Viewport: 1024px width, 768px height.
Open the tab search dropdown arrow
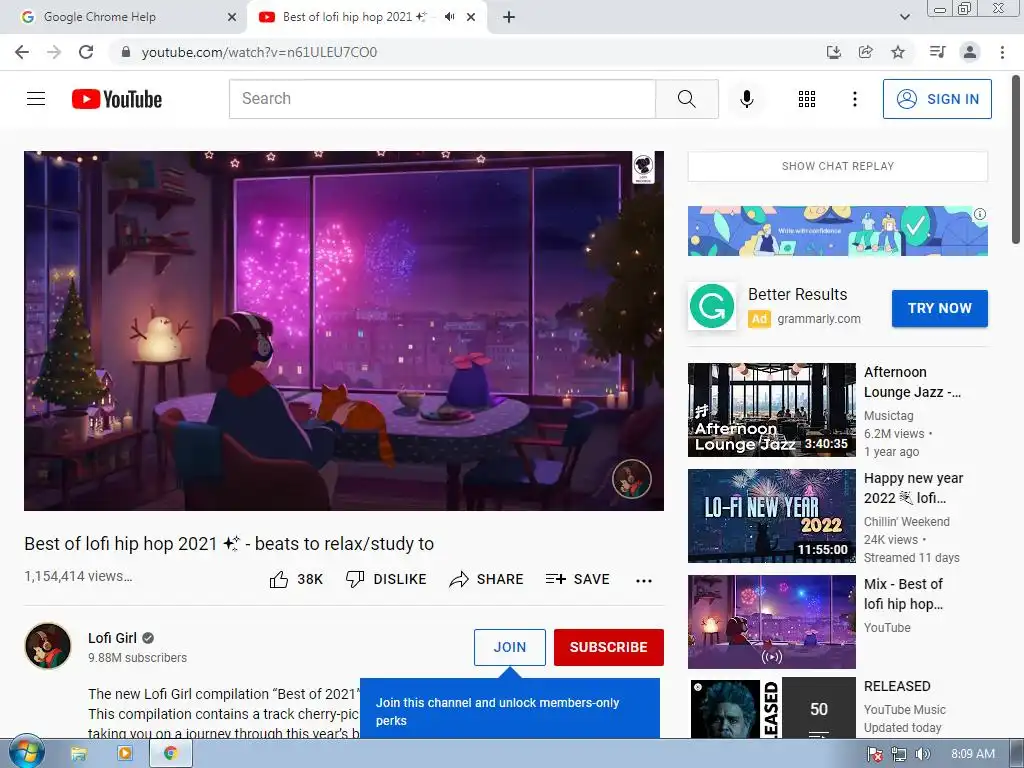tap(904, 17)
